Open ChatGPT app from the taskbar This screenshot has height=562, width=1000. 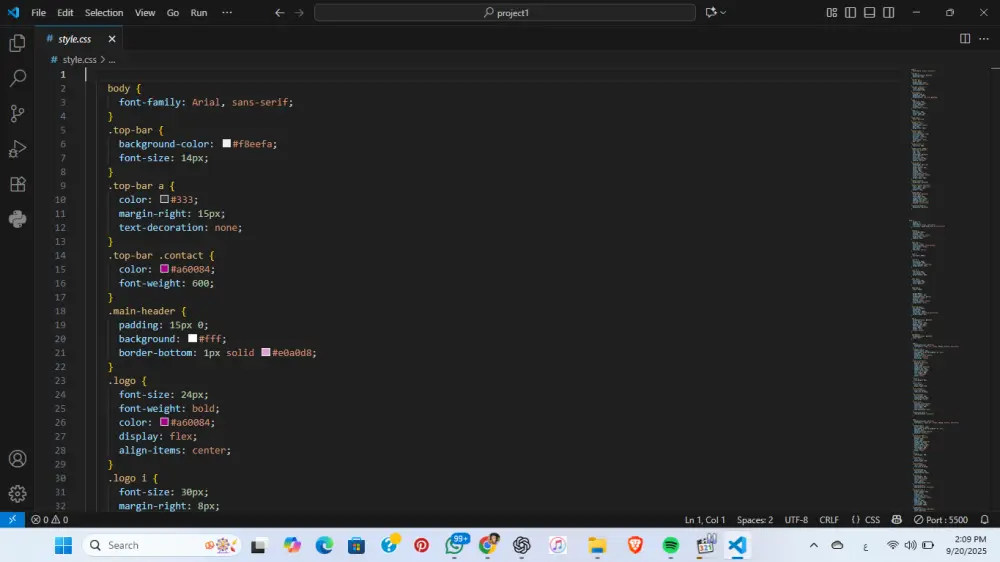click(x=522, y=545)
